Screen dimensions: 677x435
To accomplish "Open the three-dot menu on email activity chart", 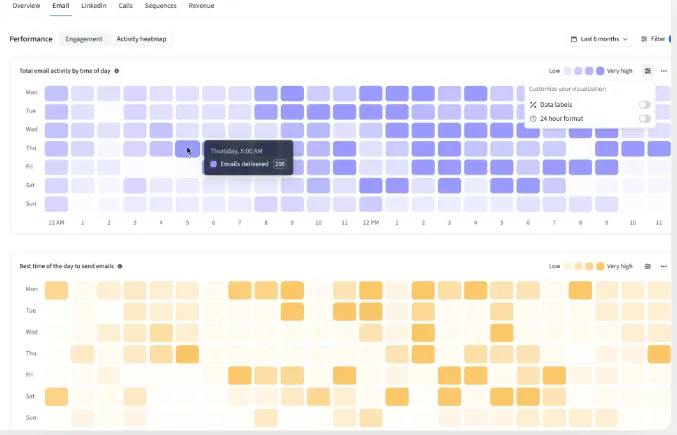I will click(663, 71).
